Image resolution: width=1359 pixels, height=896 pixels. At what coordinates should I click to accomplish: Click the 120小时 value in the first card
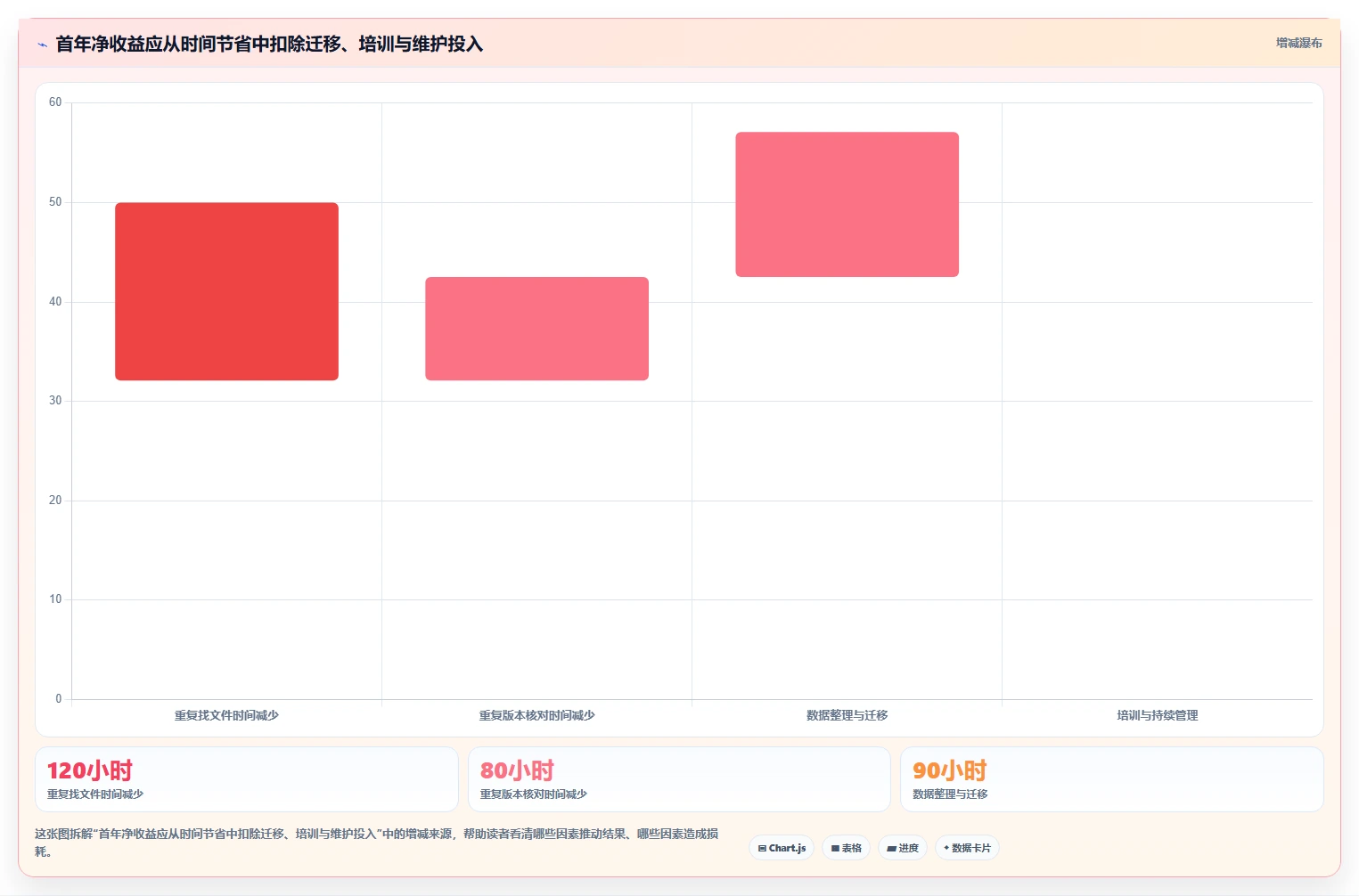[90, 770]
